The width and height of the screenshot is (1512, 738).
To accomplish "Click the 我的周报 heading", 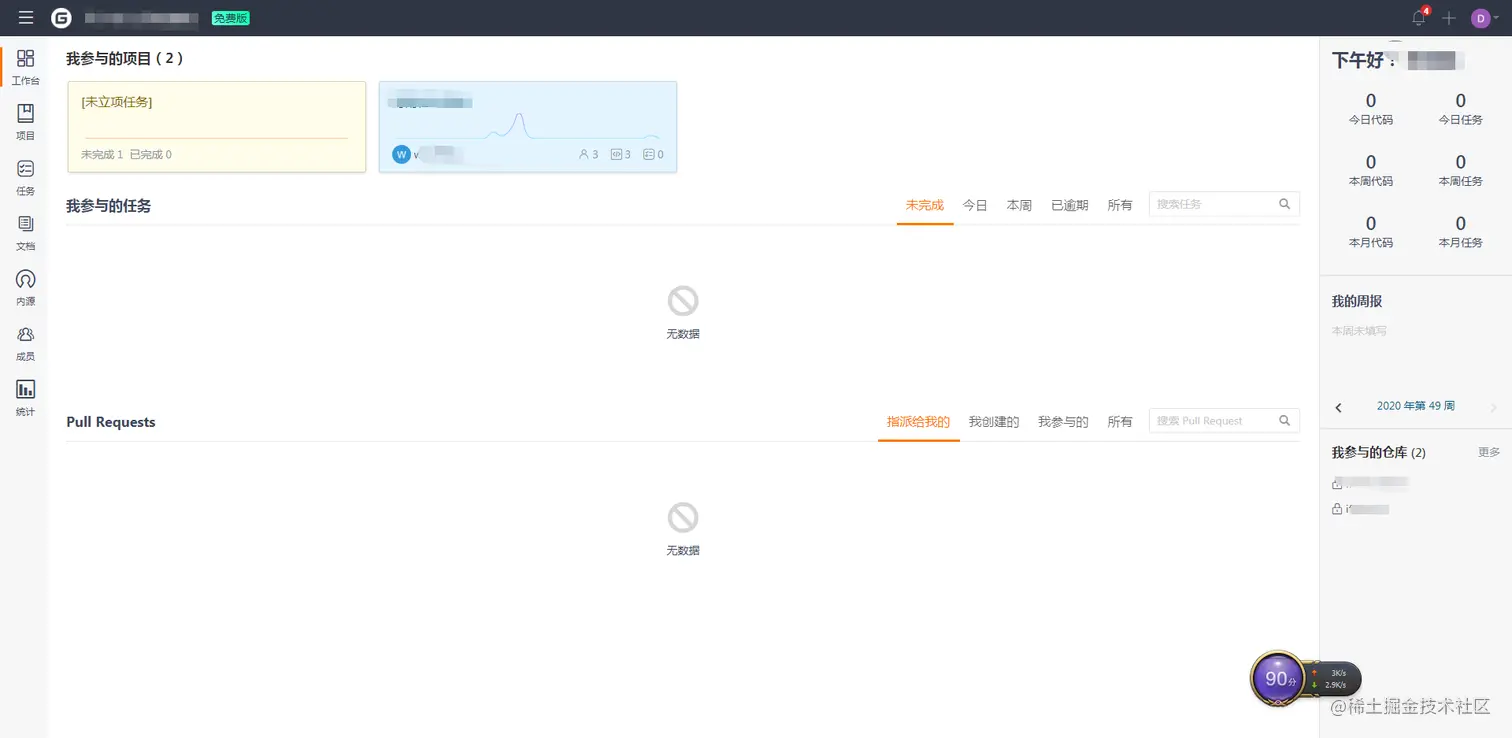I will 1357,301.
